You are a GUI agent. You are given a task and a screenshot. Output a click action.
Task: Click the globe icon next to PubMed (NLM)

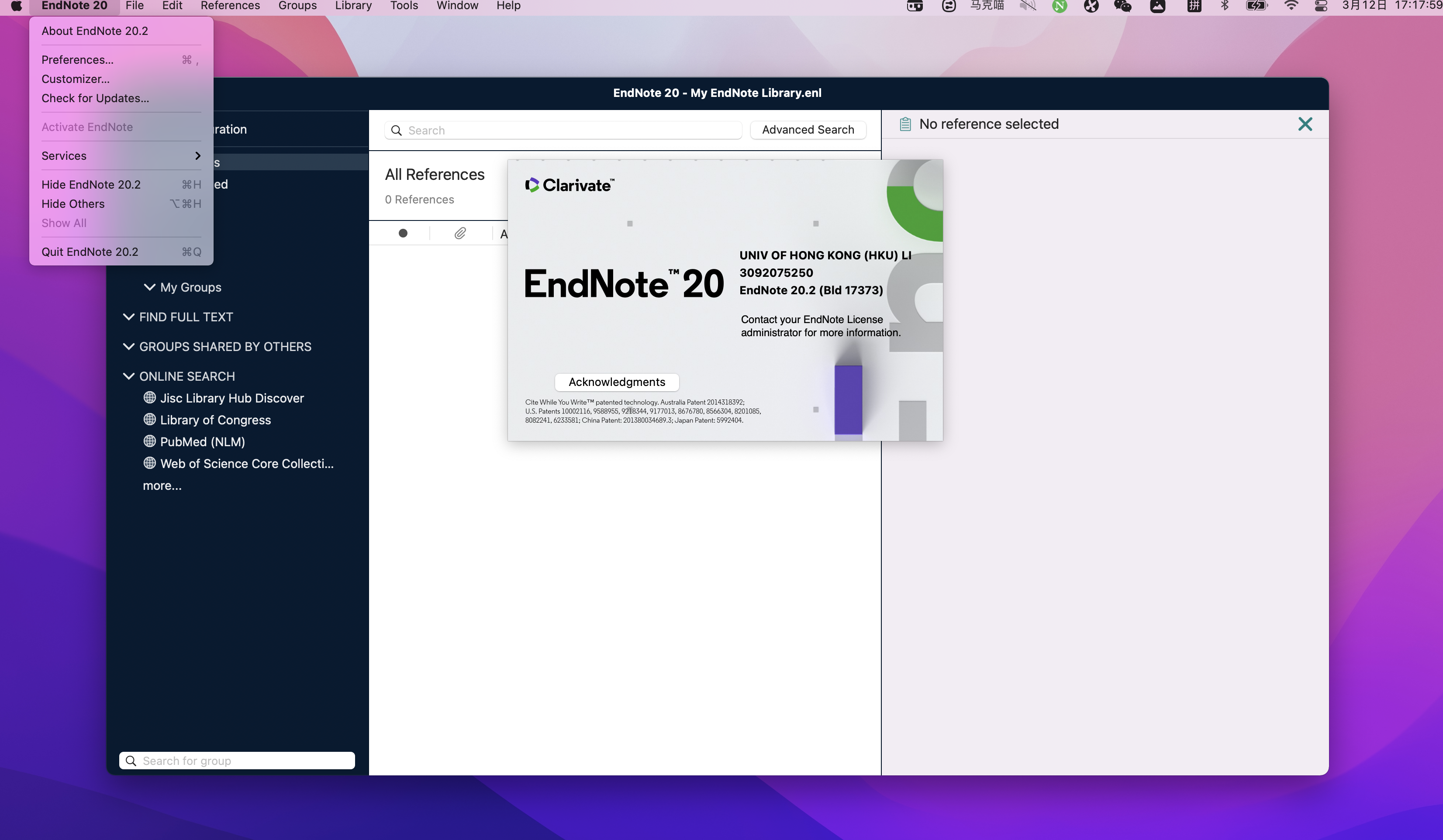tap(149, 441)
